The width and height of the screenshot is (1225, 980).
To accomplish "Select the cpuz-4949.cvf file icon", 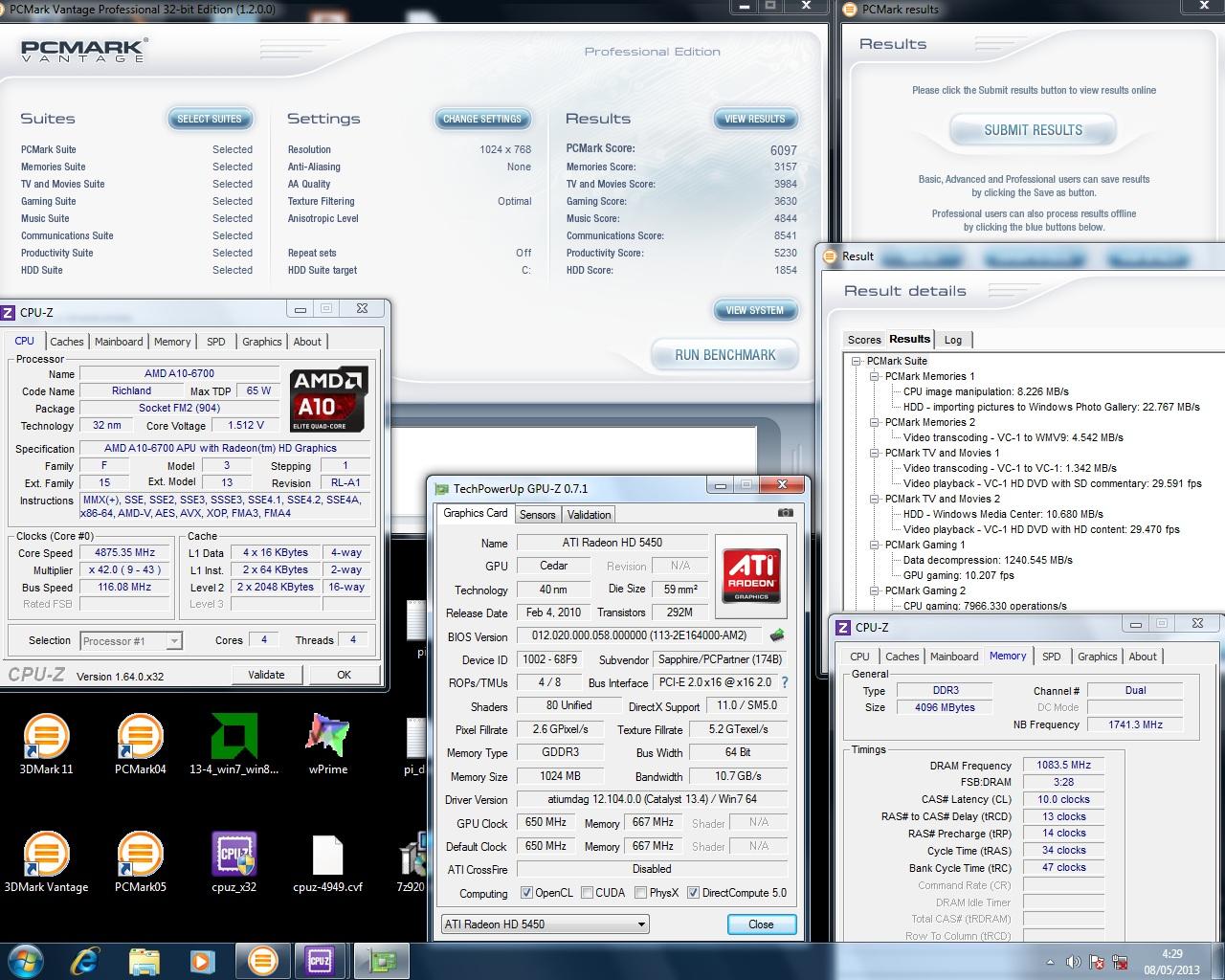I will pyautogui.click(x=327, y=861).
